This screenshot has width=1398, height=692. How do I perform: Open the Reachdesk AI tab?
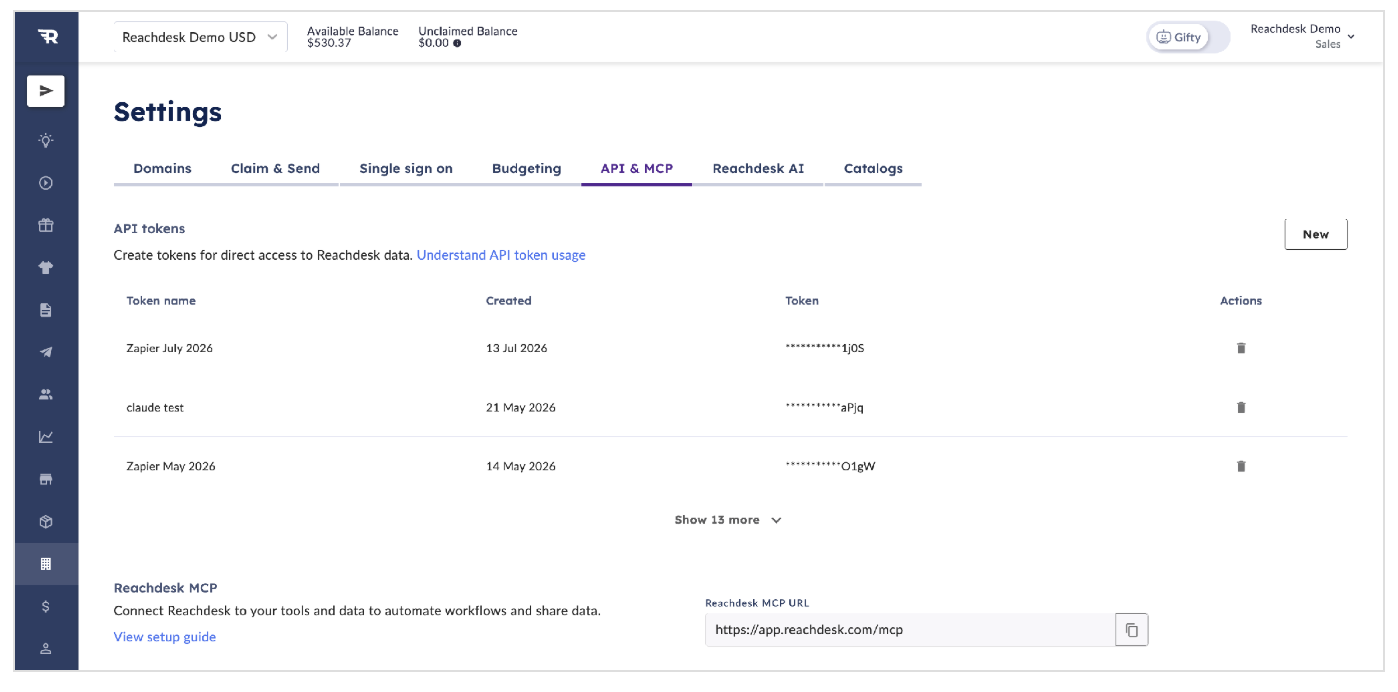tap(758, 169)
